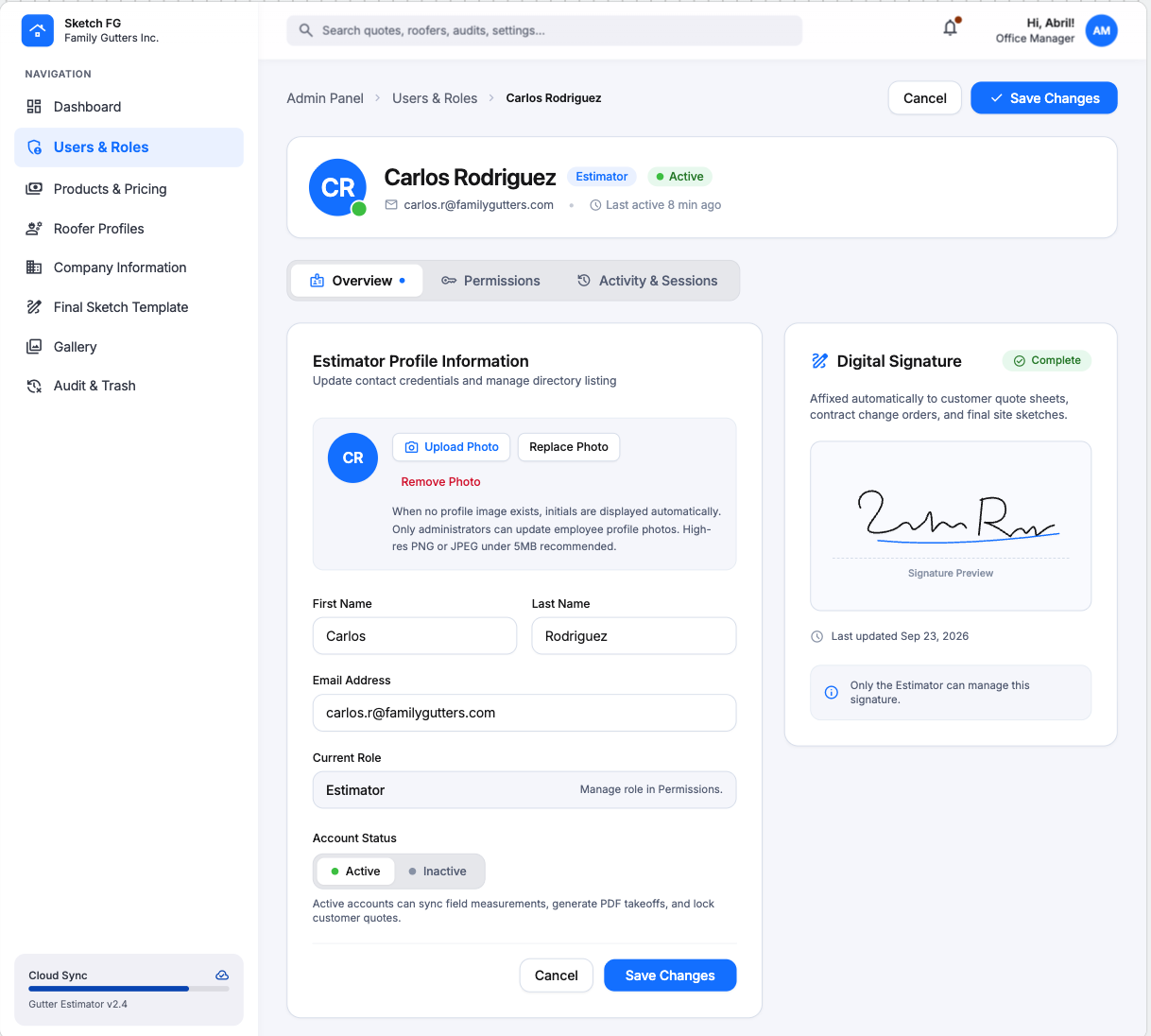Click 'Last active 8 min ago' text
This screenshot has height=1036, width=1151.
(663, 205)
